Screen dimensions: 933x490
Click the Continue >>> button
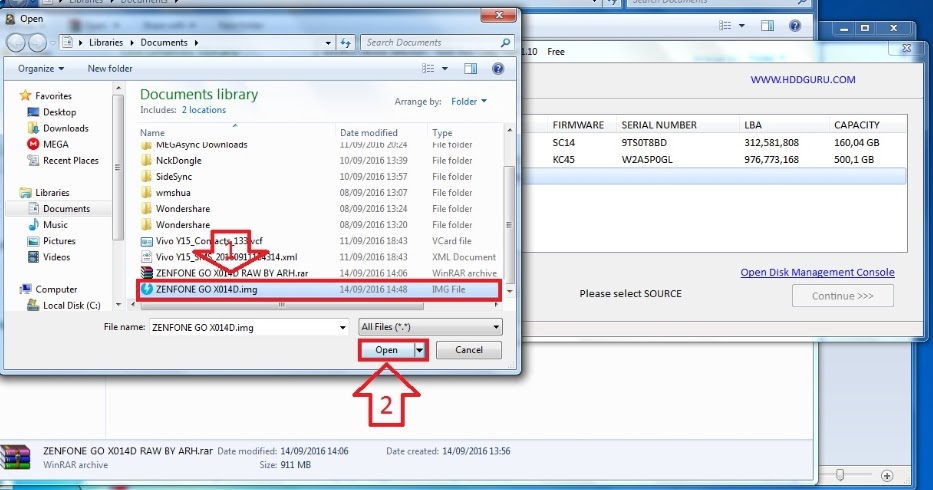pos(843,296)
